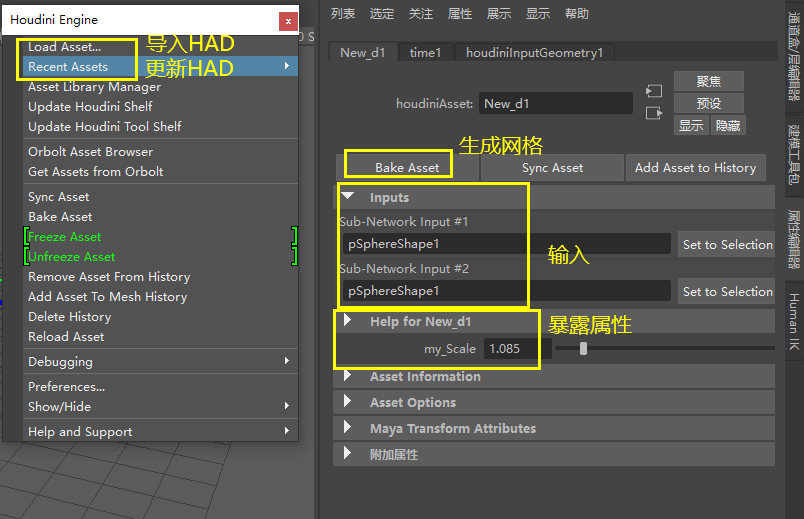Screen dimensions: 804x519
Task: Click the houdiniAsset name field
Action: (x=556, y=104)
